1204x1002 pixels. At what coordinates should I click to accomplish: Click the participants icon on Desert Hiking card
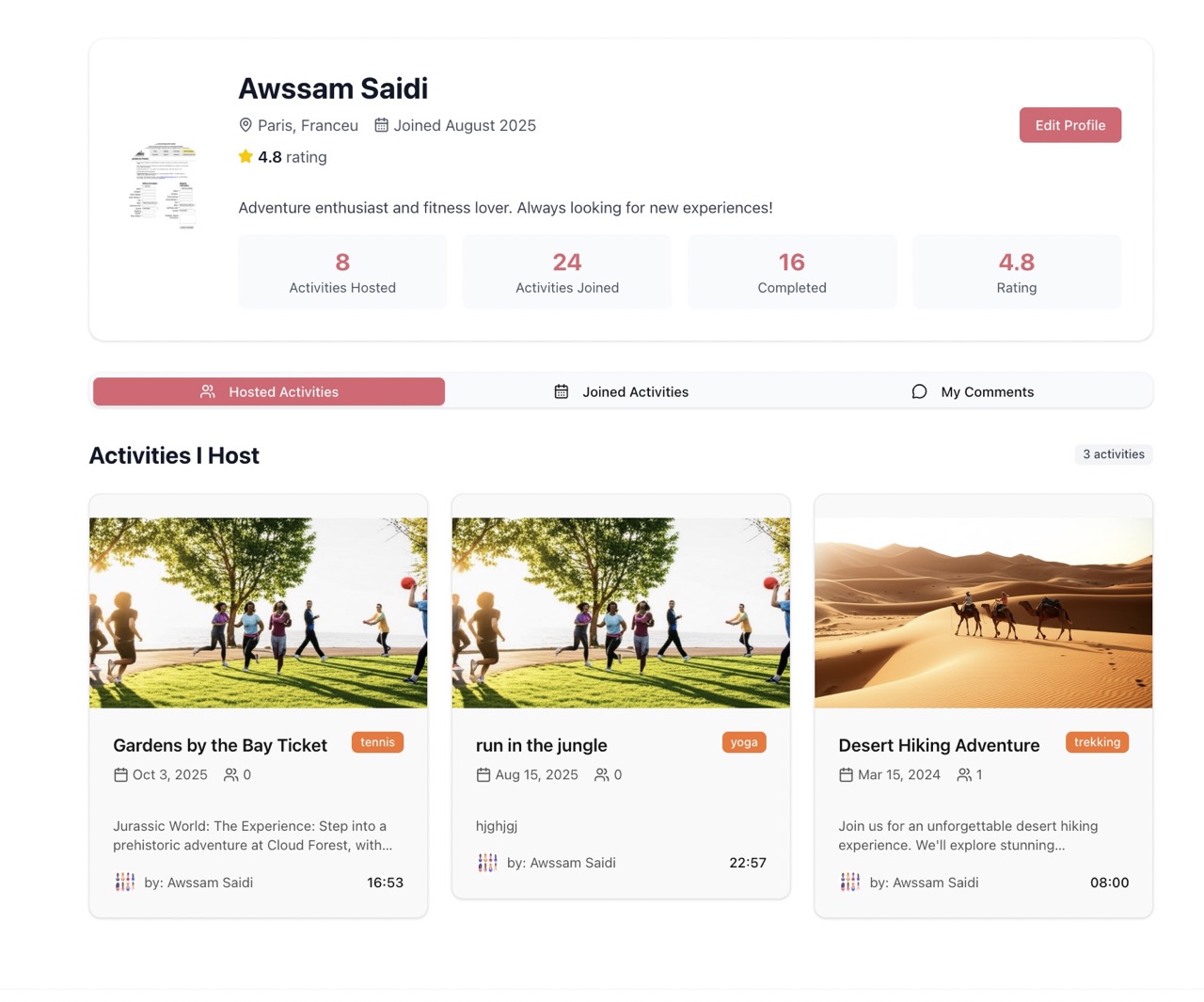pos(964,775)
